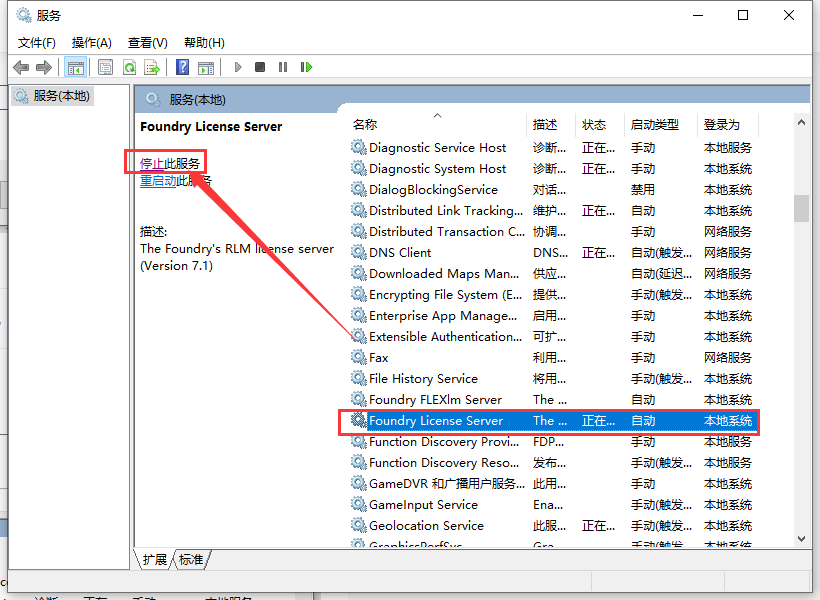Click the Pause Service toolbar button
Screen dimensions: 820x600
pos(283,67)
